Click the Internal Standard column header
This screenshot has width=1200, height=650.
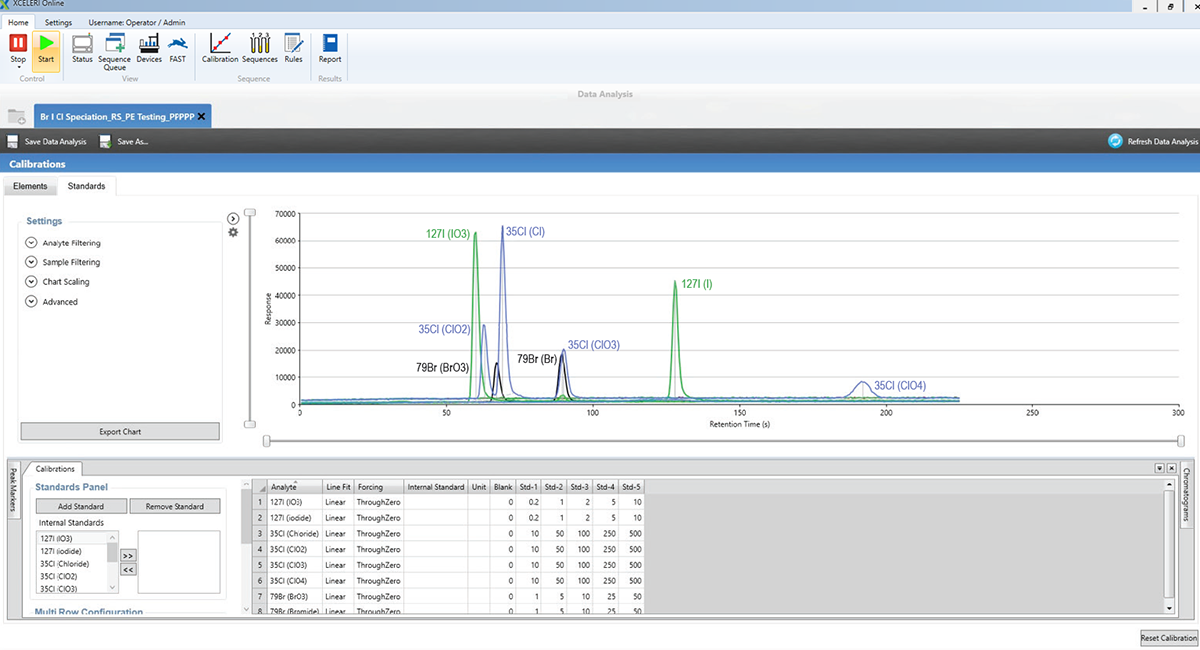point(436,487)
